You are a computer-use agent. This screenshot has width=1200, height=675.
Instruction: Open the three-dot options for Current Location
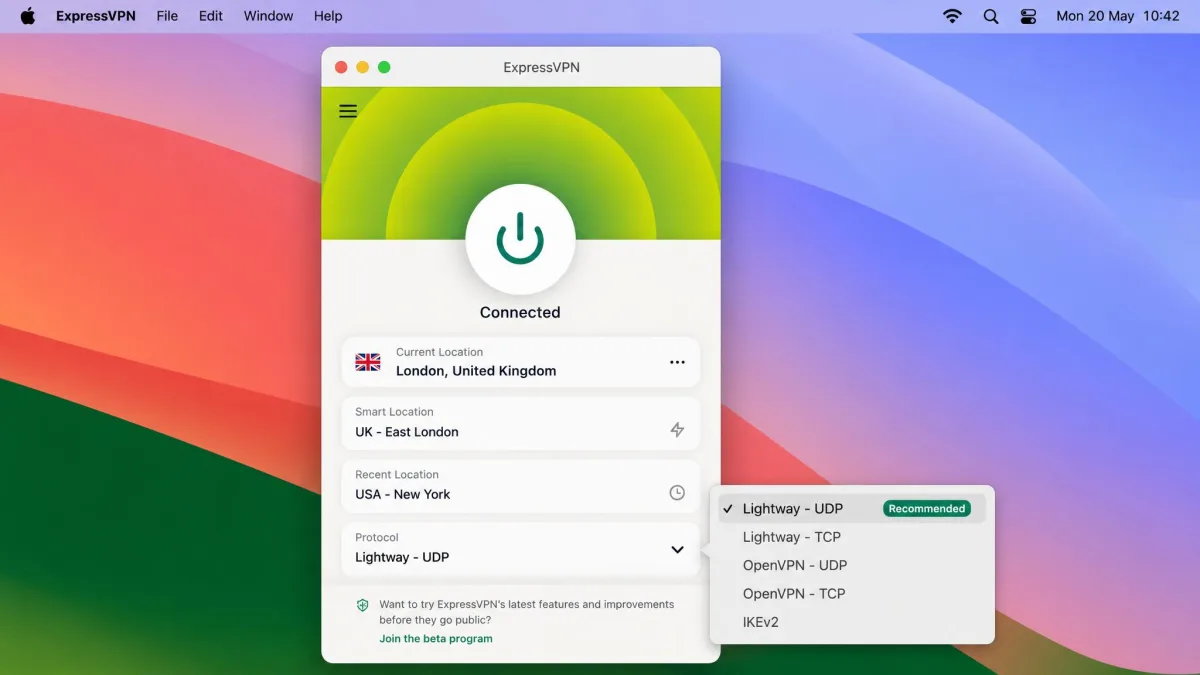point(677,362)
